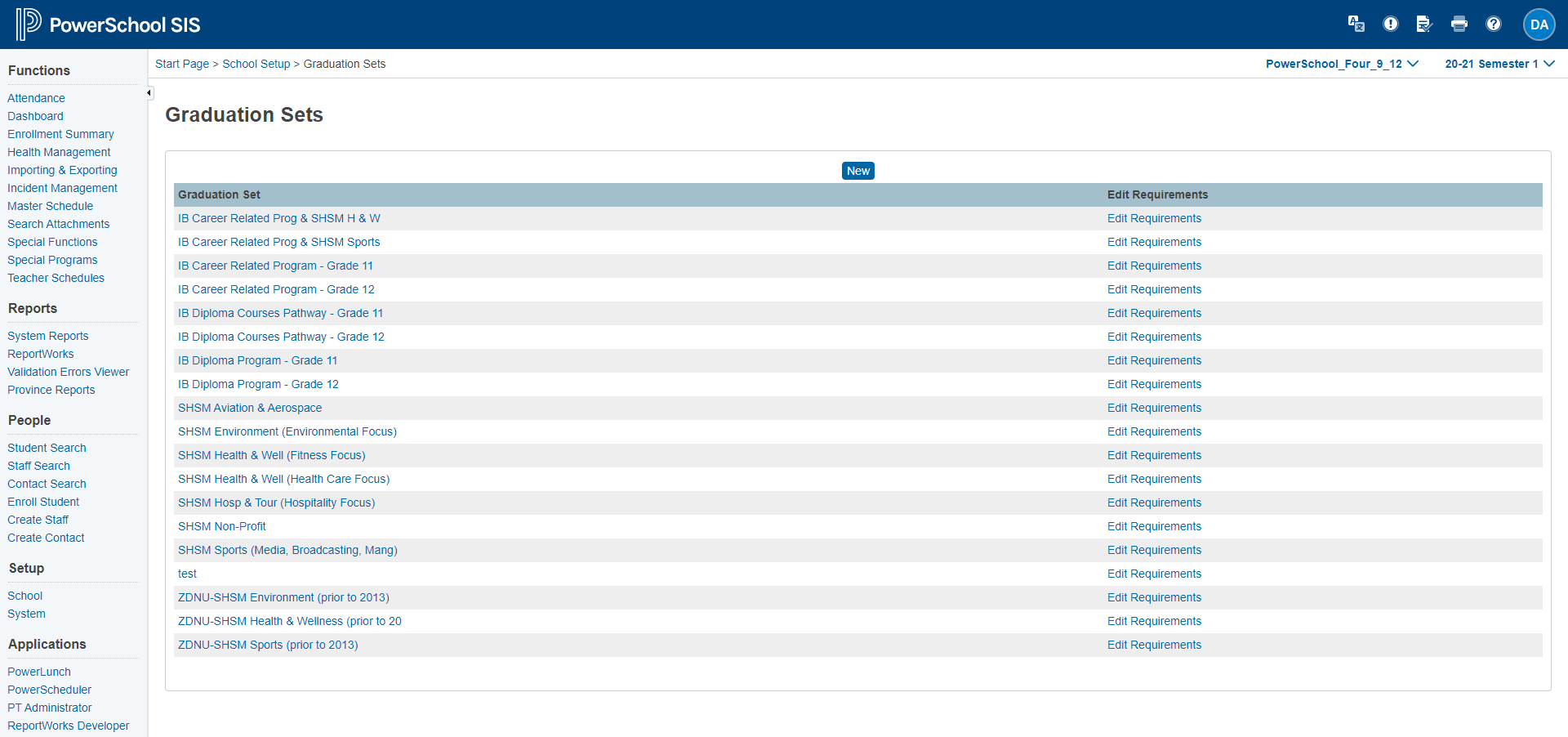Open Attendance in Functions menu
The height and width of the screenshot is (737, 1568).
point(36,98)
